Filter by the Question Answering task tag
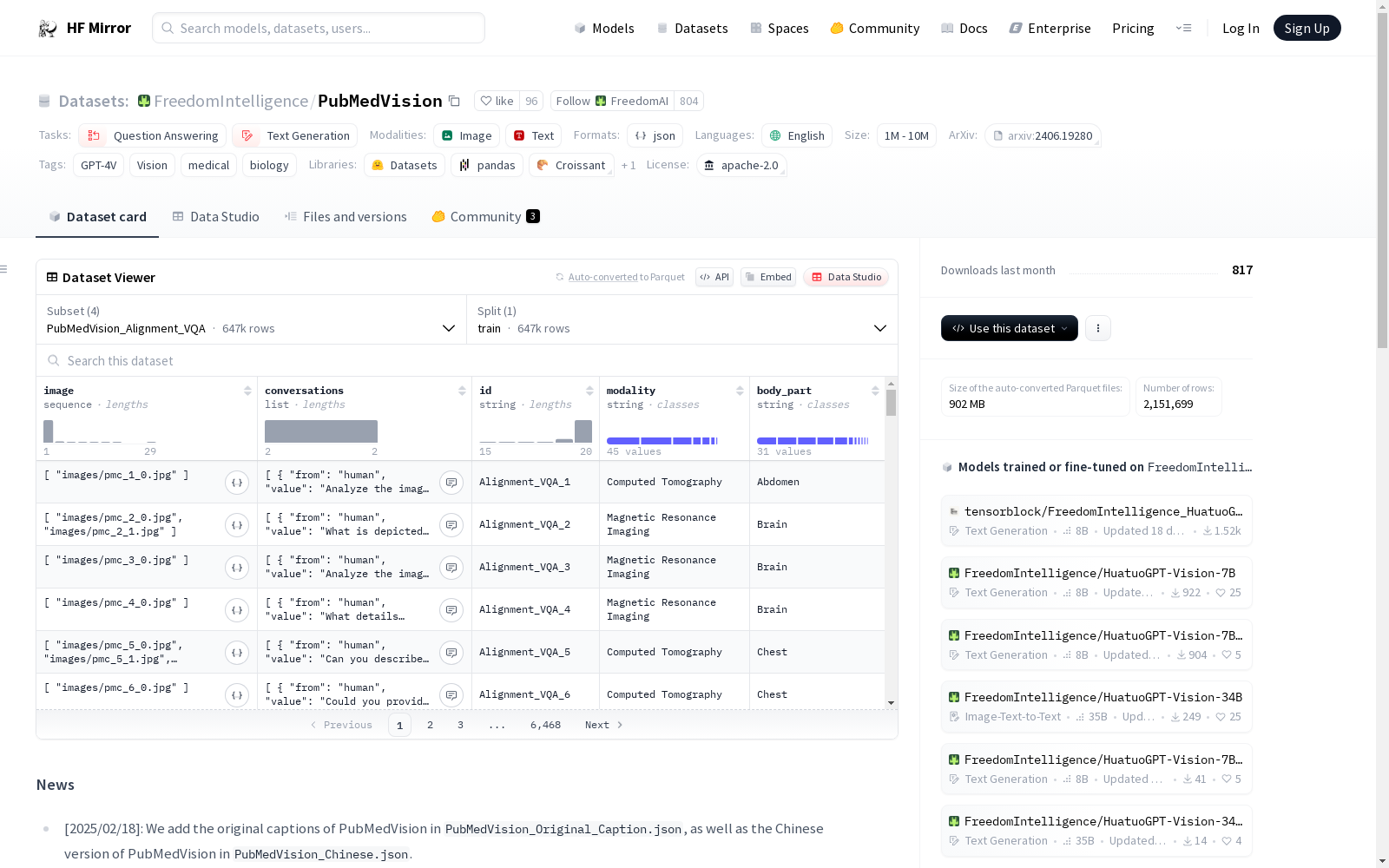Screen dimensions: 1389x868 [153, 135]
